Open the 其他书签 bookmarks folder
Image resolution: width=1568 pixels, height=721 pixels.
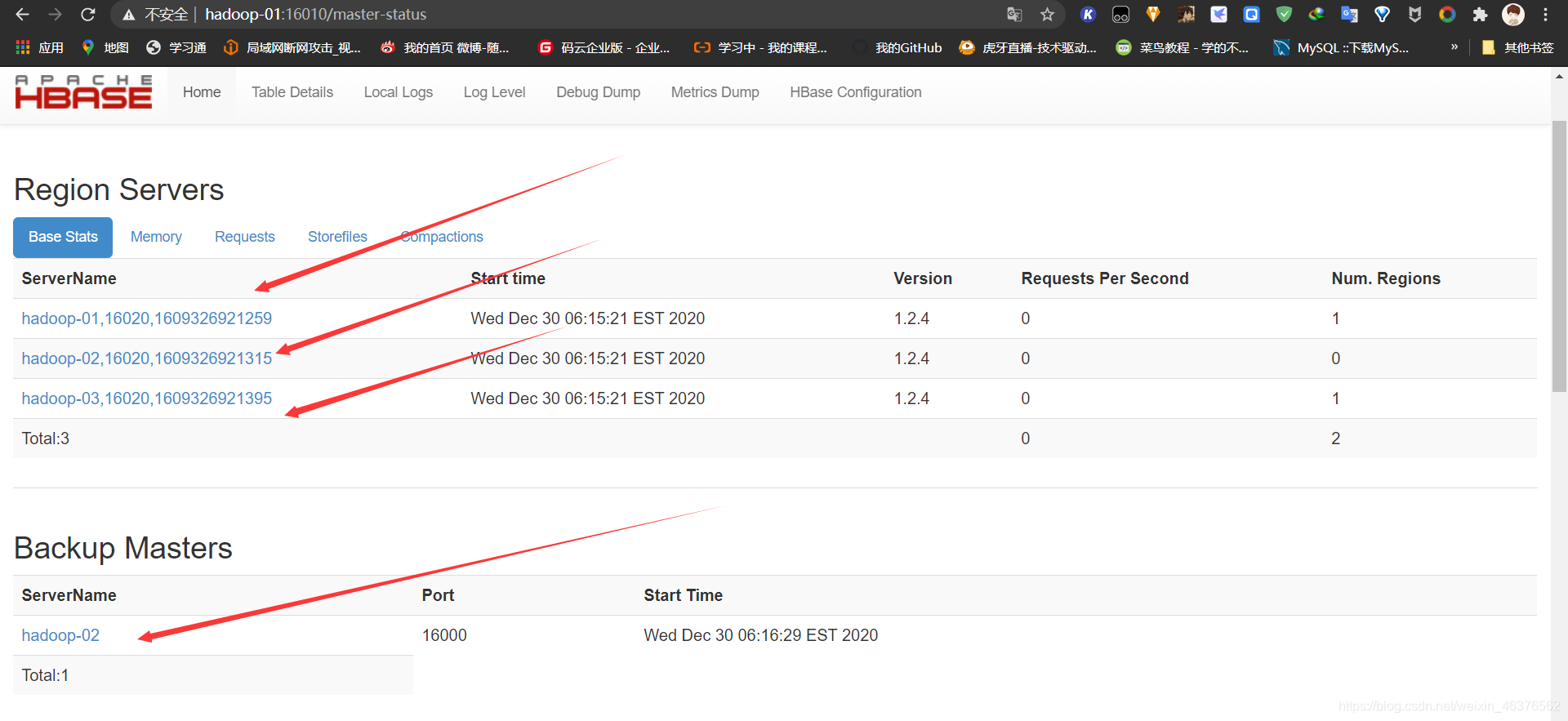click(1517, 48)
